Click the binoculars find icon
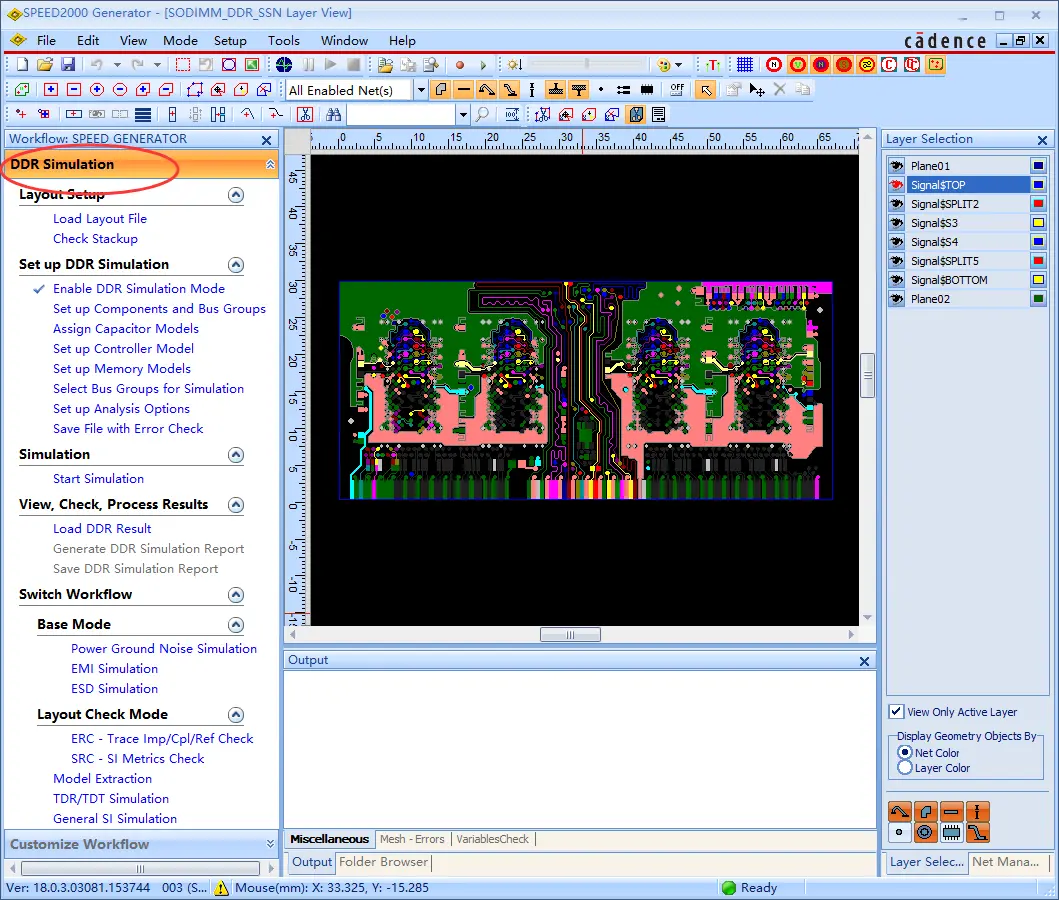 coord(333,115)
